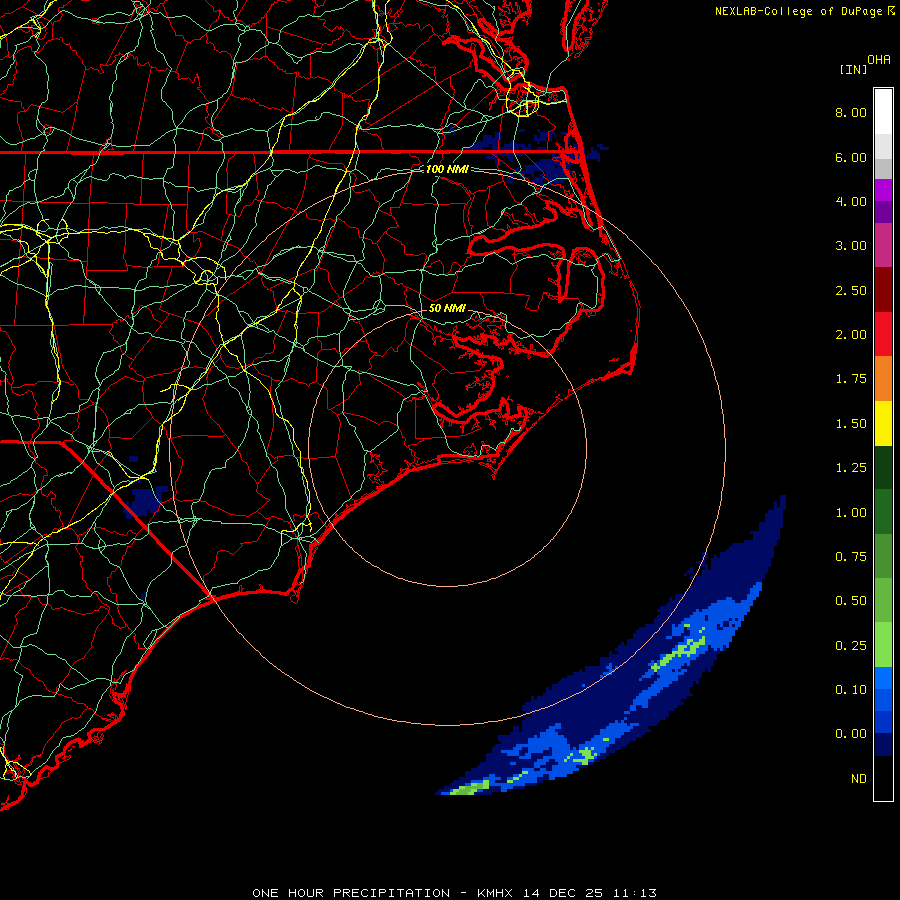The image size is (900, 900).
Task: Click the 0.00 legend value
Action: point(851,734)
